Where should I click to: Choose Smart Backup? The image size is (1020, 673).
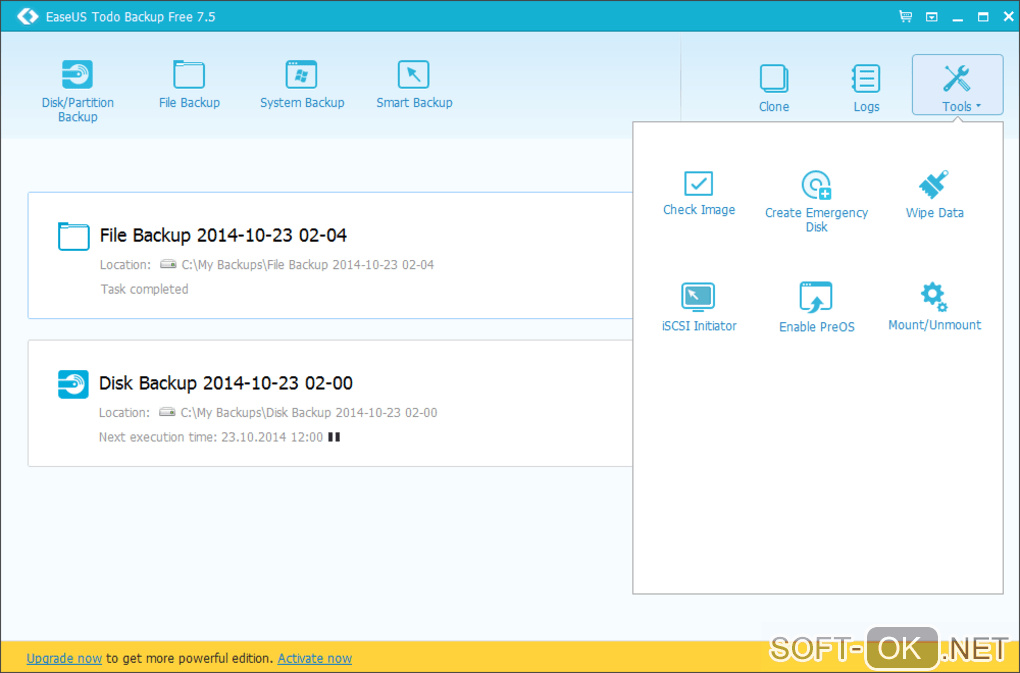click(x=414, y=85)
